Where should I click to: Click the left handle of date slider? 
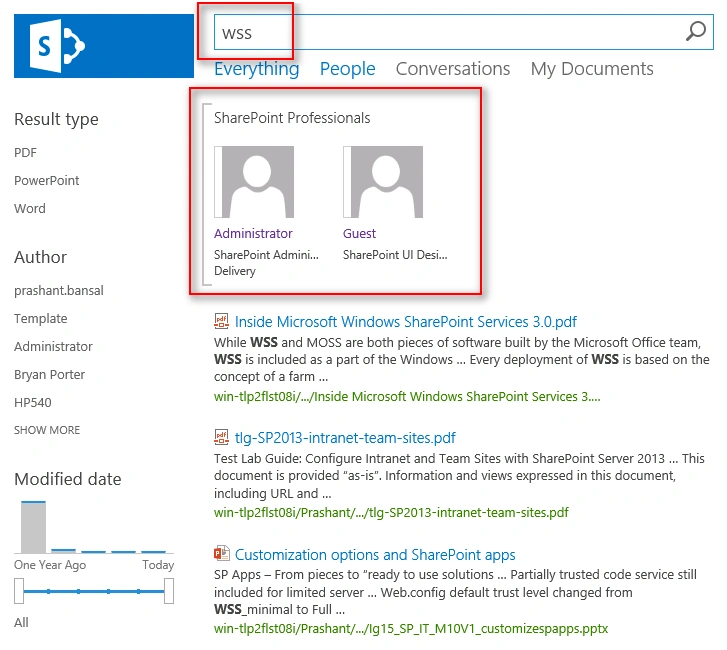point(19,591)
